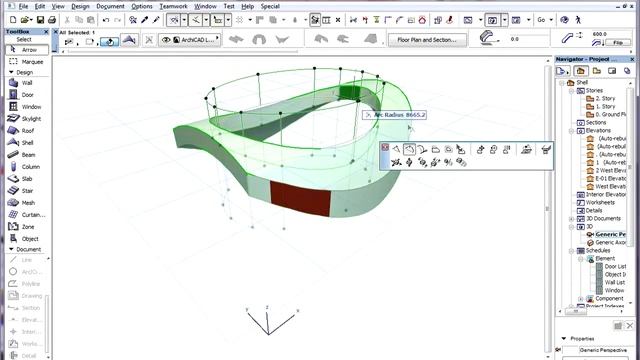640x360 pixels.
Task: Click the eyedropper pick-up parameters icon
Action: tap(144, 20)
